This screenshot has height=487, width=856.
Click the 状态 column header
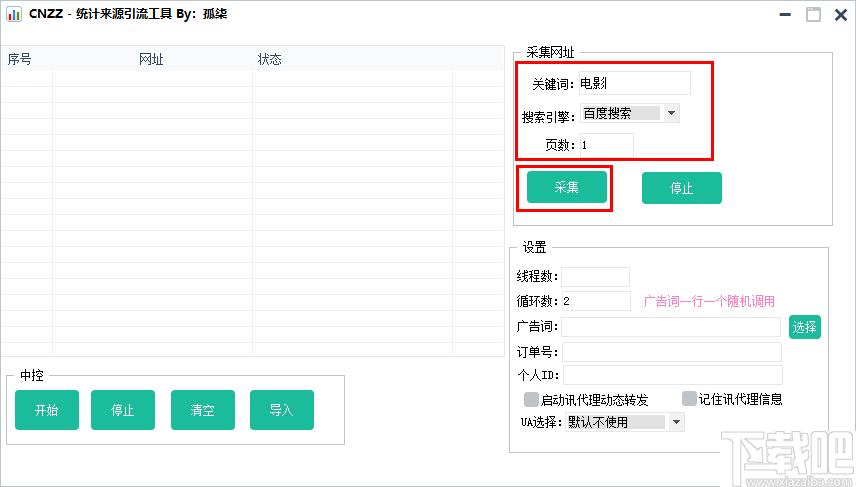(x=270, y=59)
